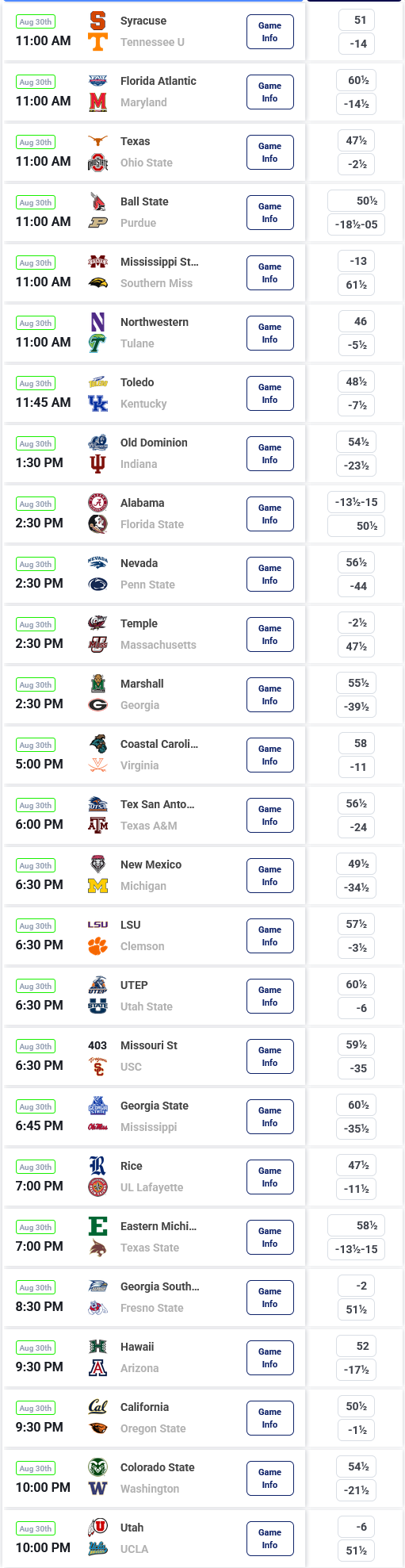This screenshot has height=1568, width=405.
Task: Click the California Cal script logo
Action: [x=97, y=1407]
